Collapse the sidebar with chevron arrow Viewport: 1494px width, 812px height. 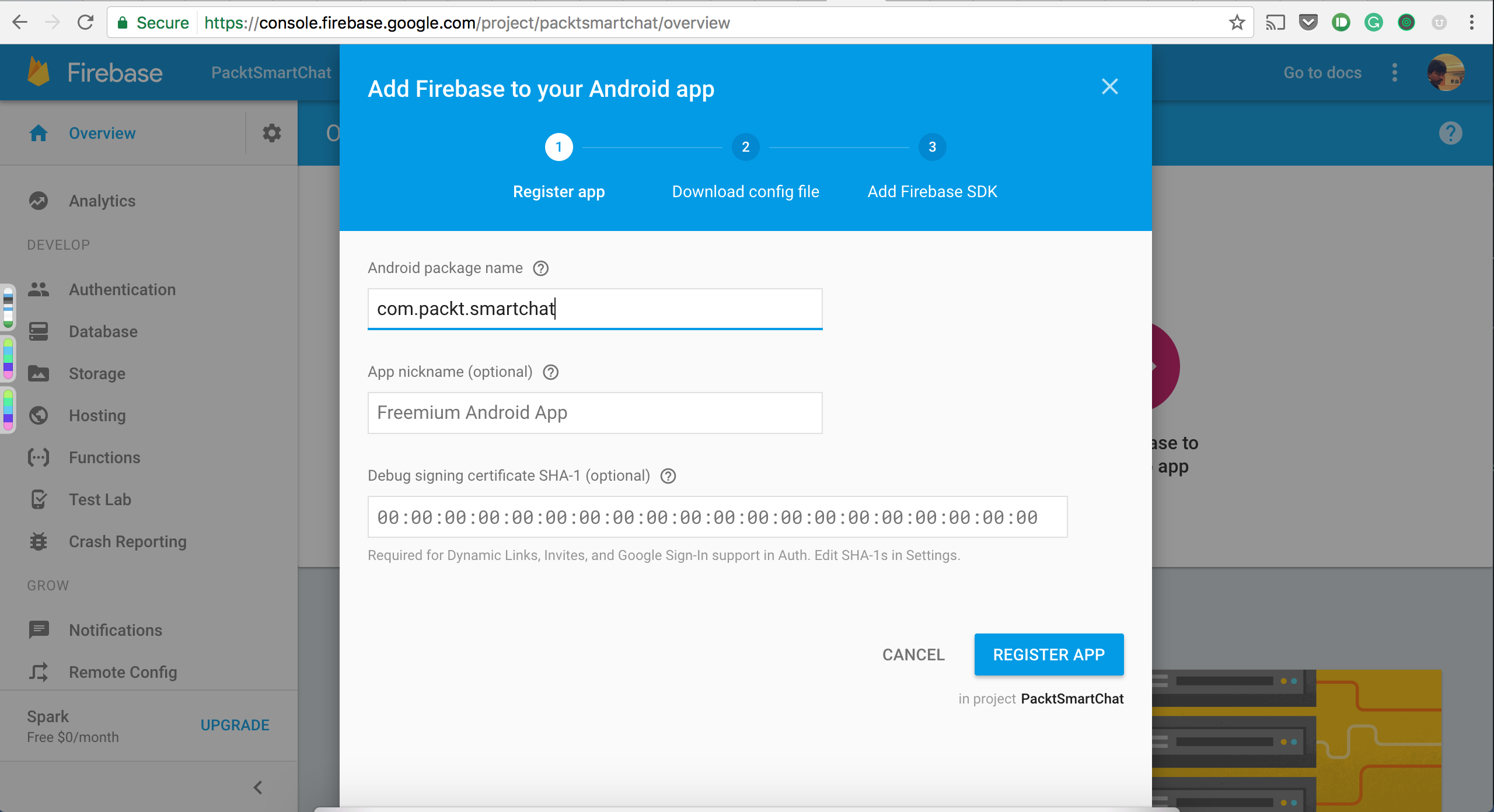258,787
